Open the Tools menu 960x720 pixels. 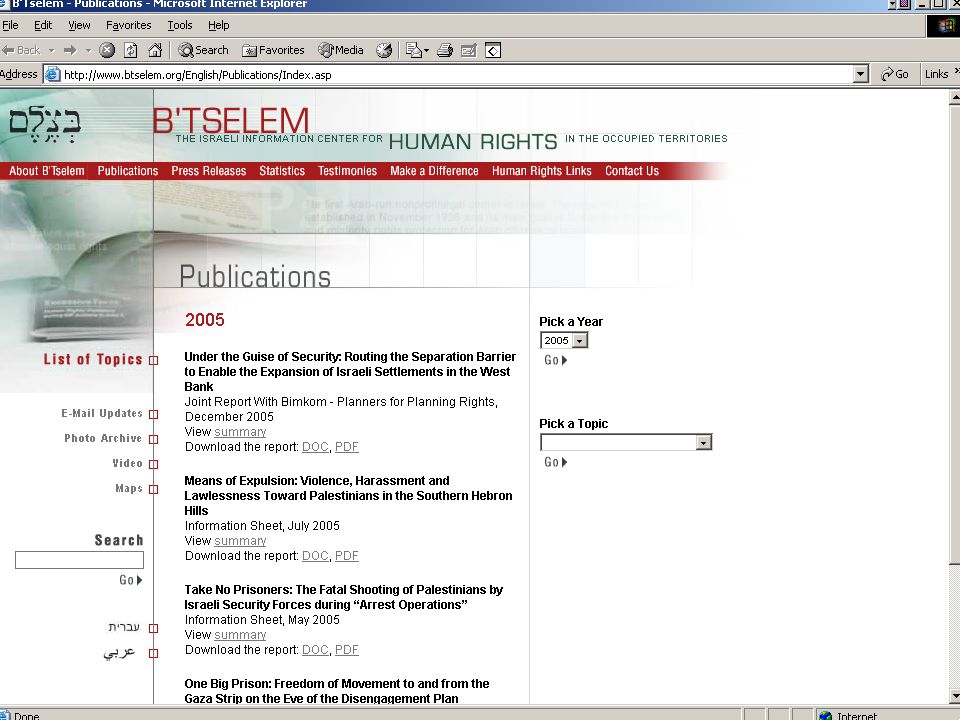click(x=180, y=25)
